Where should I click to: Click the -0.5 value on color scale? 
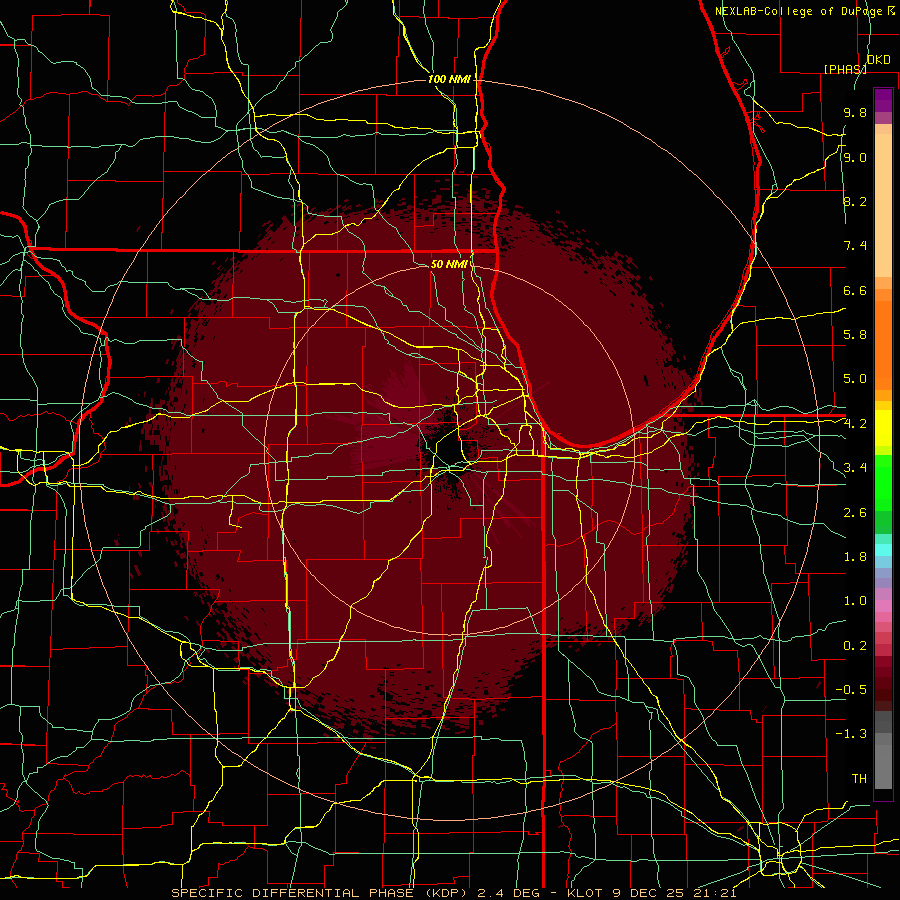pyautogui.click(x=851, y=690)
